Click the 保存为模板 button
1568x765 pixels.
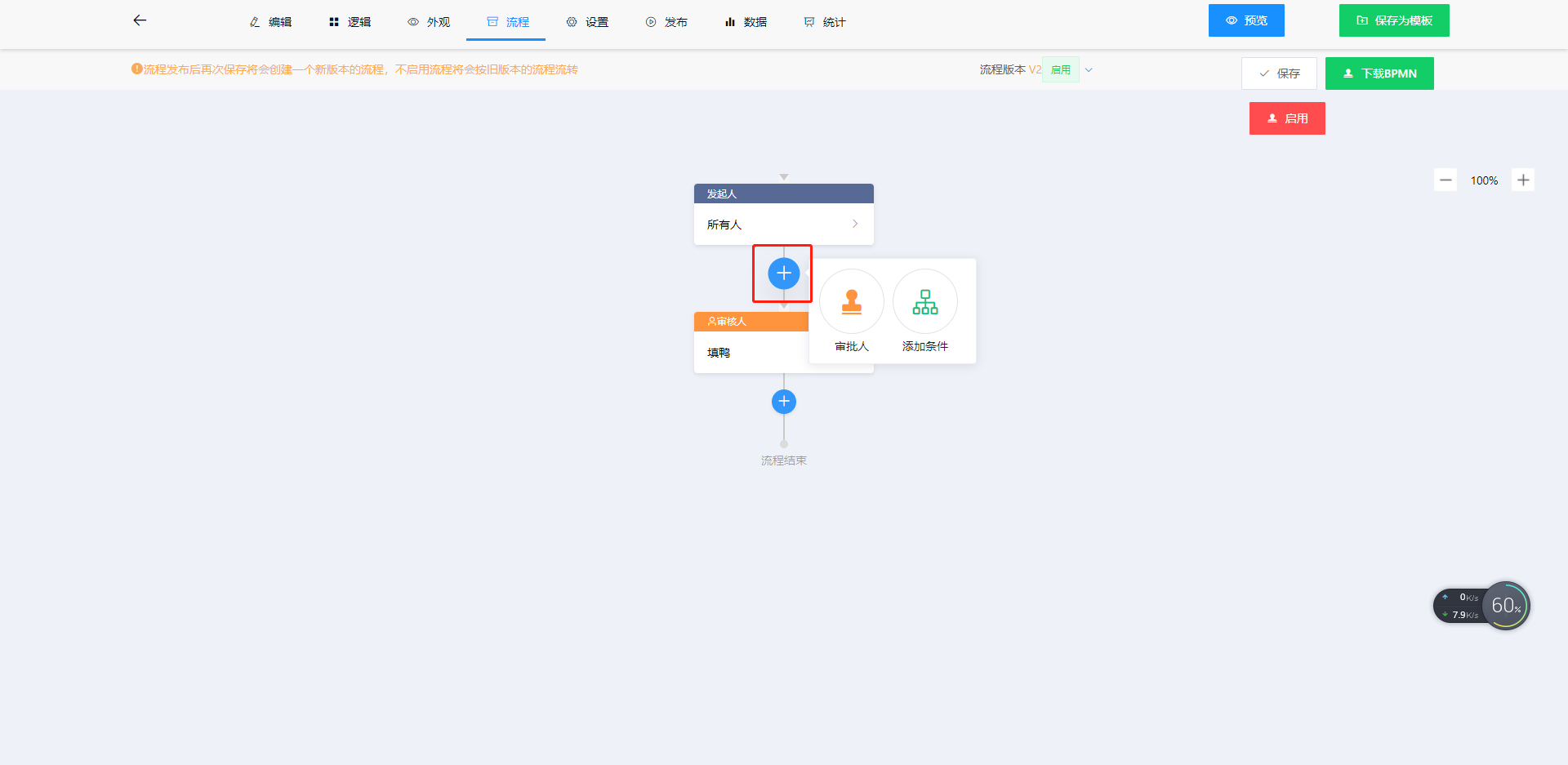(1394, 20)
